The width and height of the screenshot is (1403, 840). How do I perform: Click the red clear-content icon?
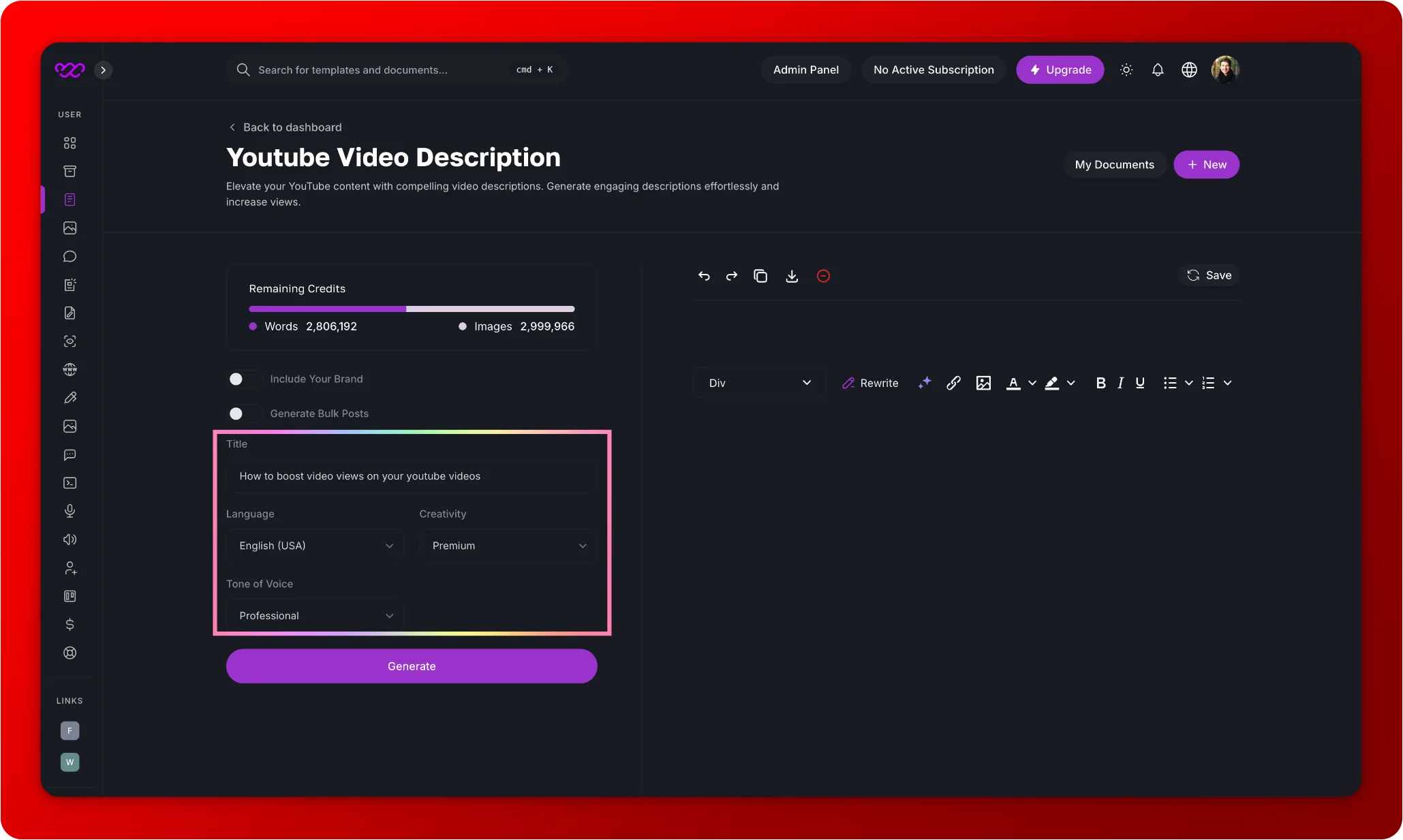pos(823,276)
